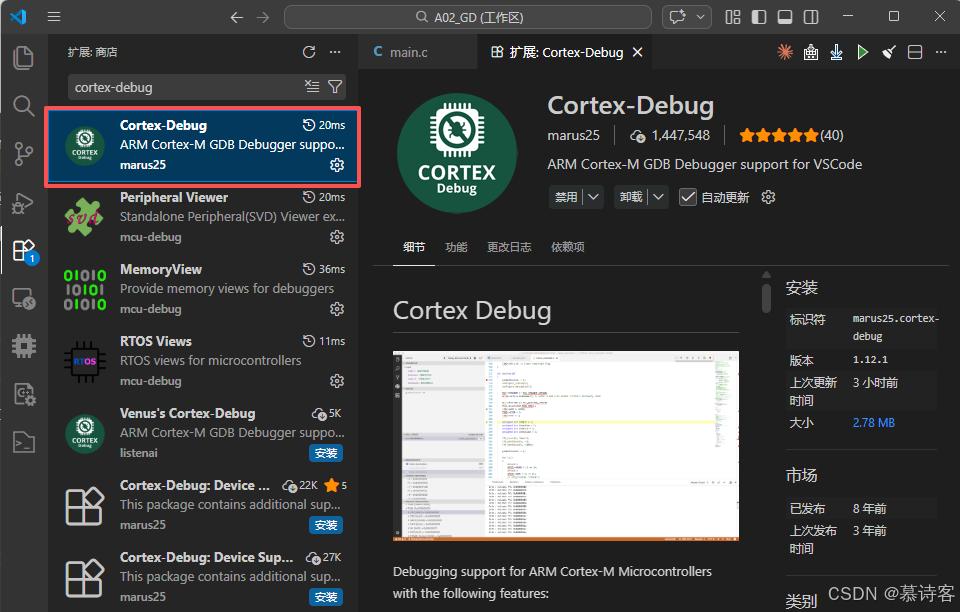
Task: Click the orange starburst toolbar icon
Action: coord(785,52)
